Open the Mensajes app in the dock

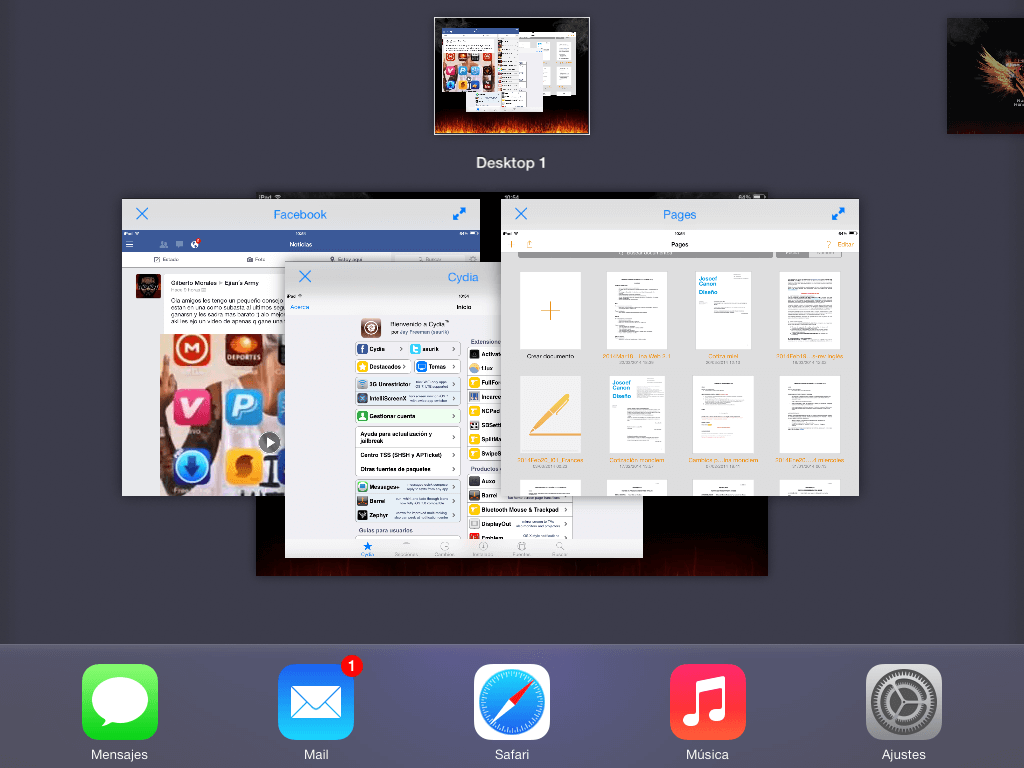click(119, 702)
